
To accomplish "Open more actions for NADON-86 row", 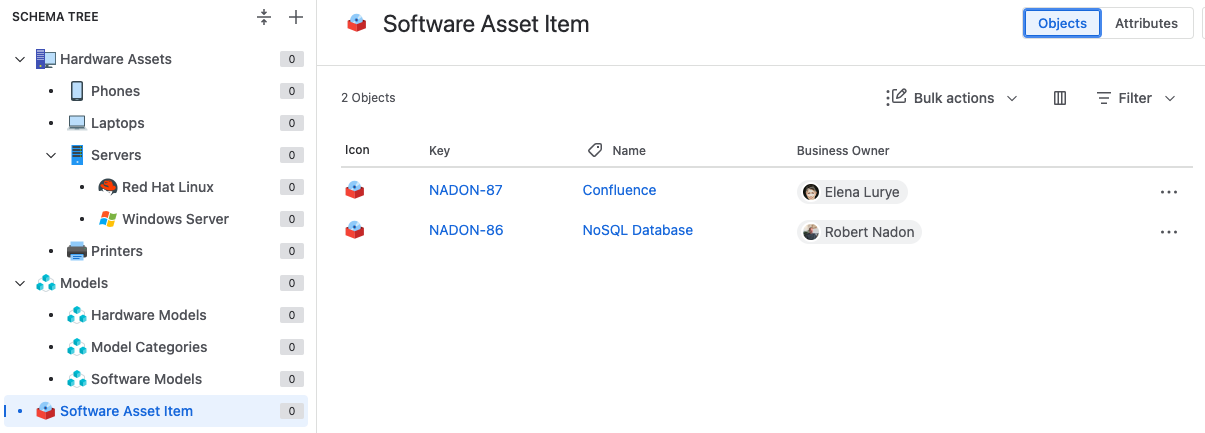I will point(1168,232).
